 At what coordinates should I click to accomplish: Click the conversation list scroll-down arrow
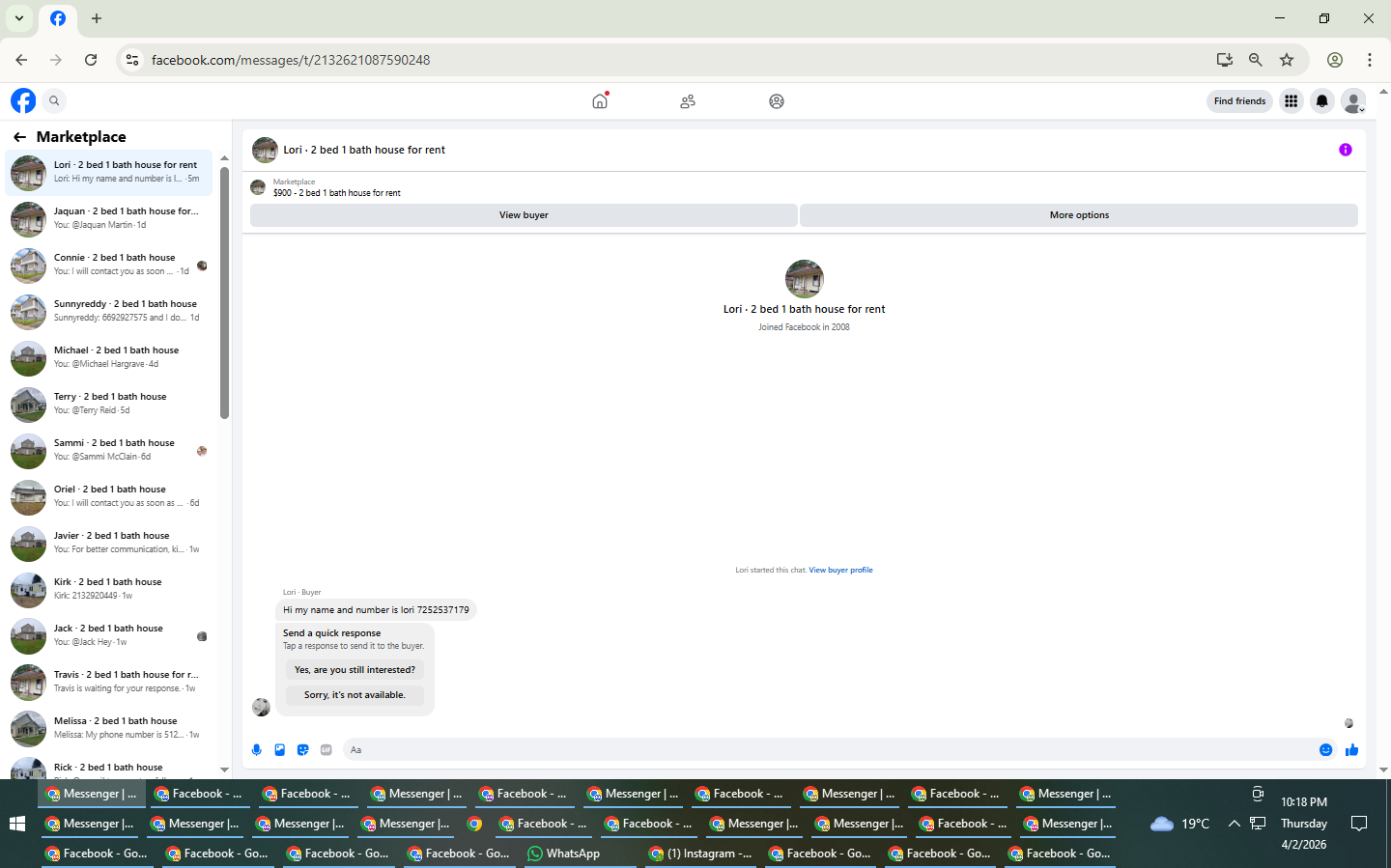224,770
